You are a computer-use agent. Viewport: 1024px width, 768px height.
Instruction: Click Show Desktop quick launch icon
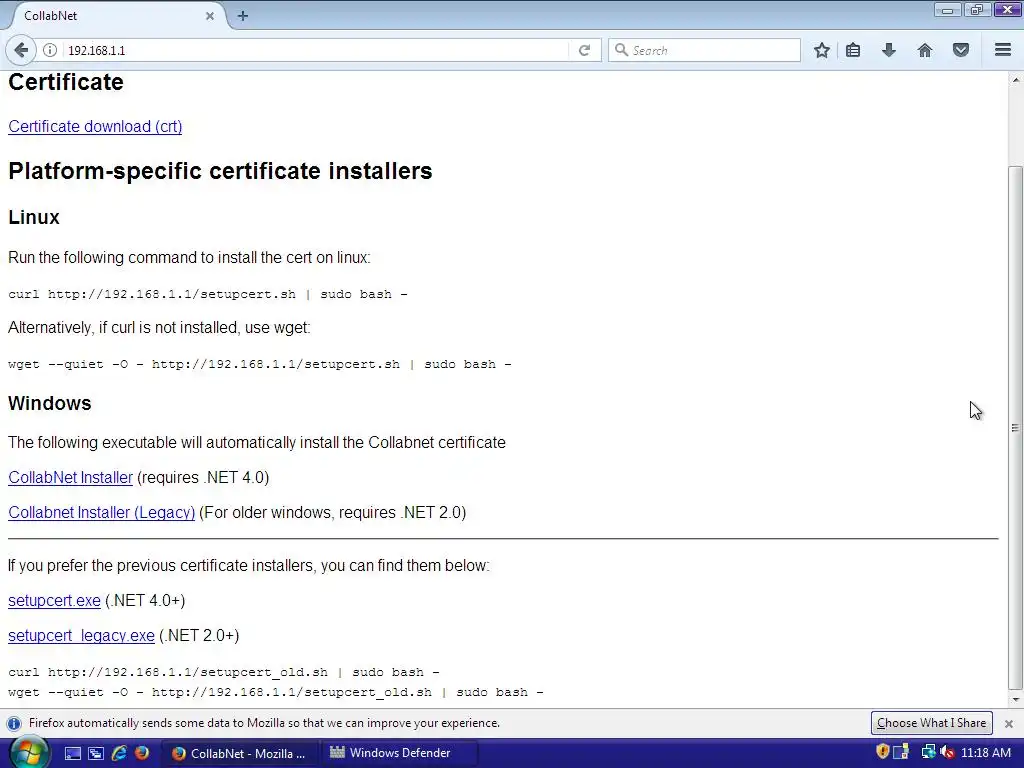coord(72,753)
